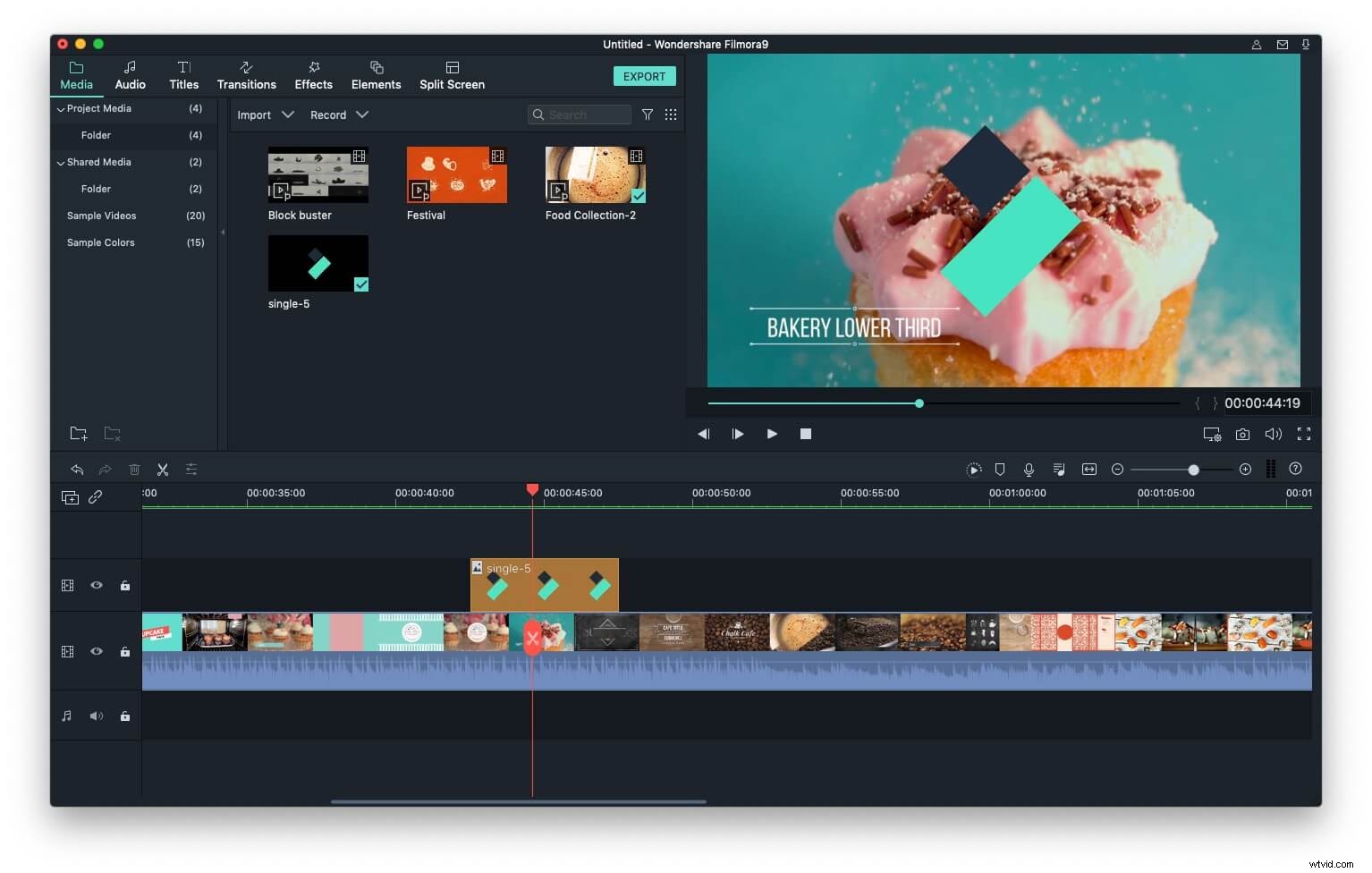Take a snapshot with the camera icon
The image size is (1372, 873).
(x=1242, y=434)
